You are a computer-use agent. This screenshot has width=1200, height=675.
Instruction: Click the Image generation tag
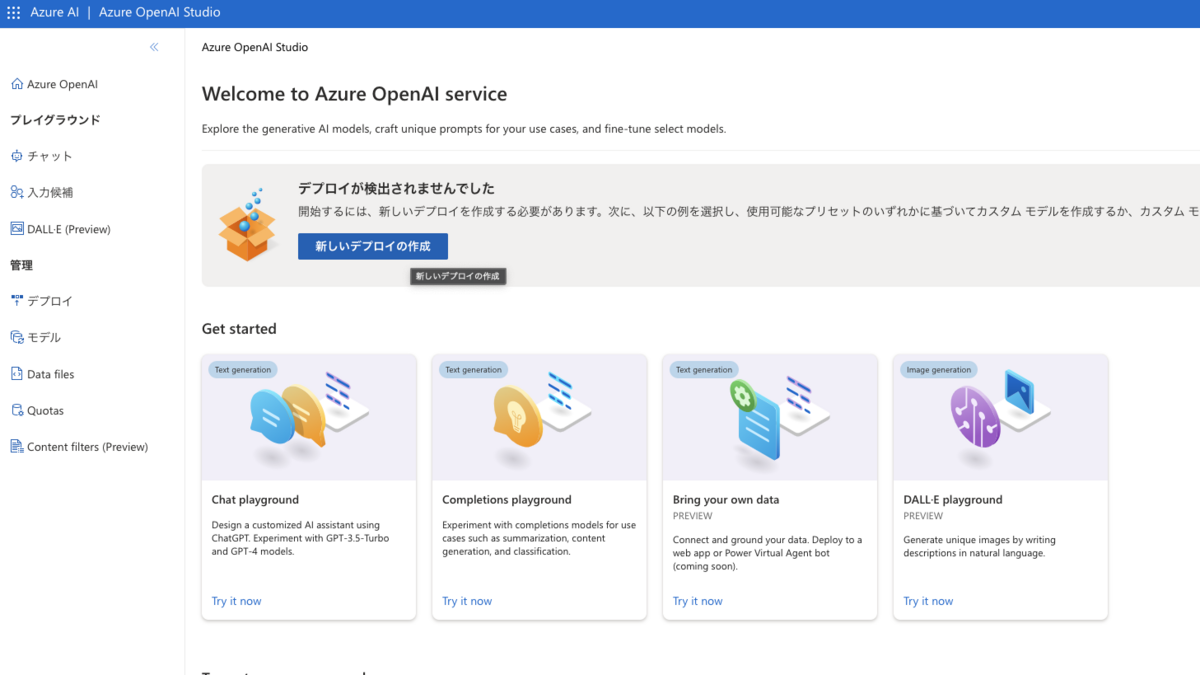[938, 370]
